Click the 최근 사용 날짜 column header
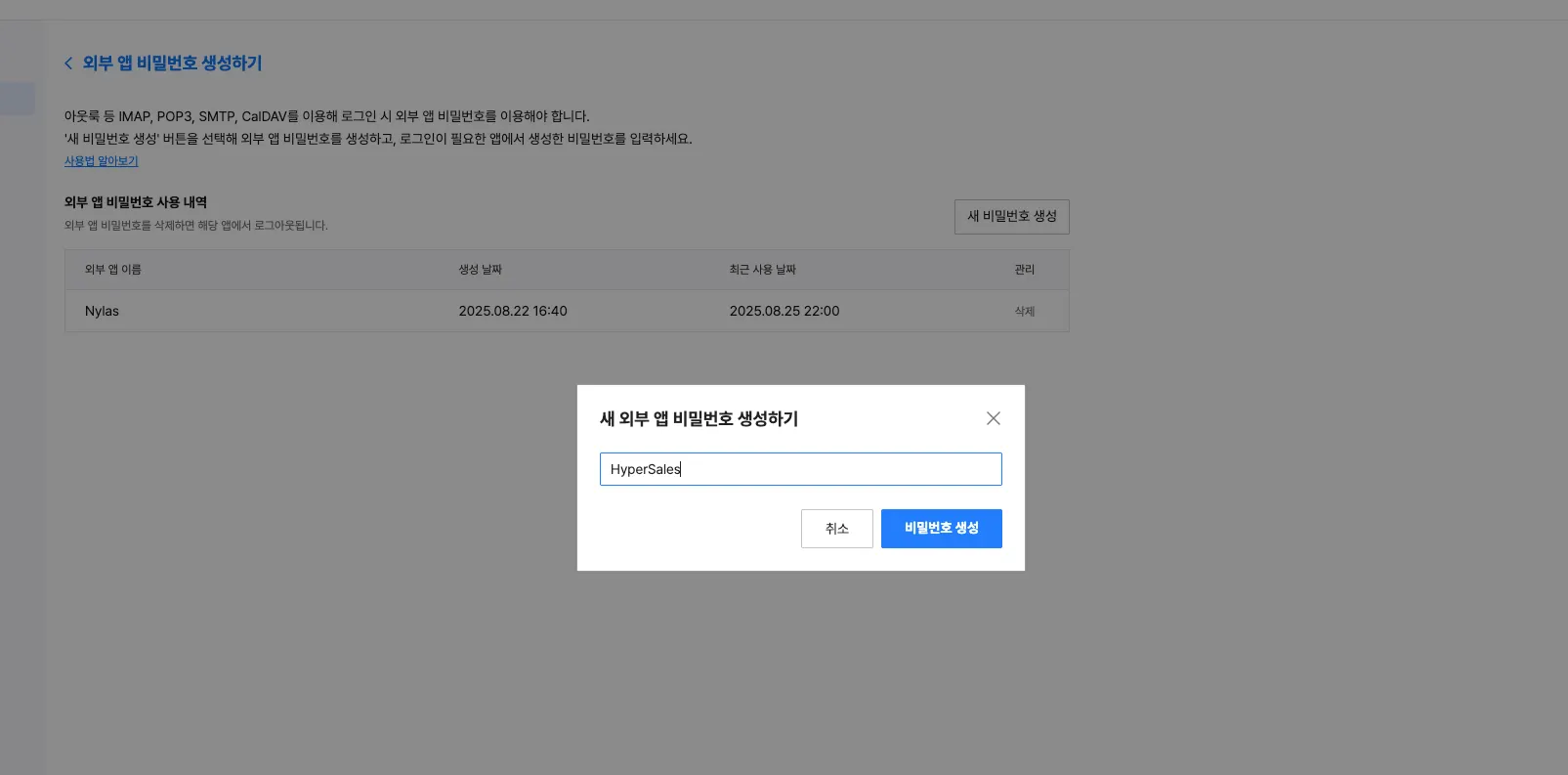The height and width of the screenshot is (775, 1568). pos(762,270)
